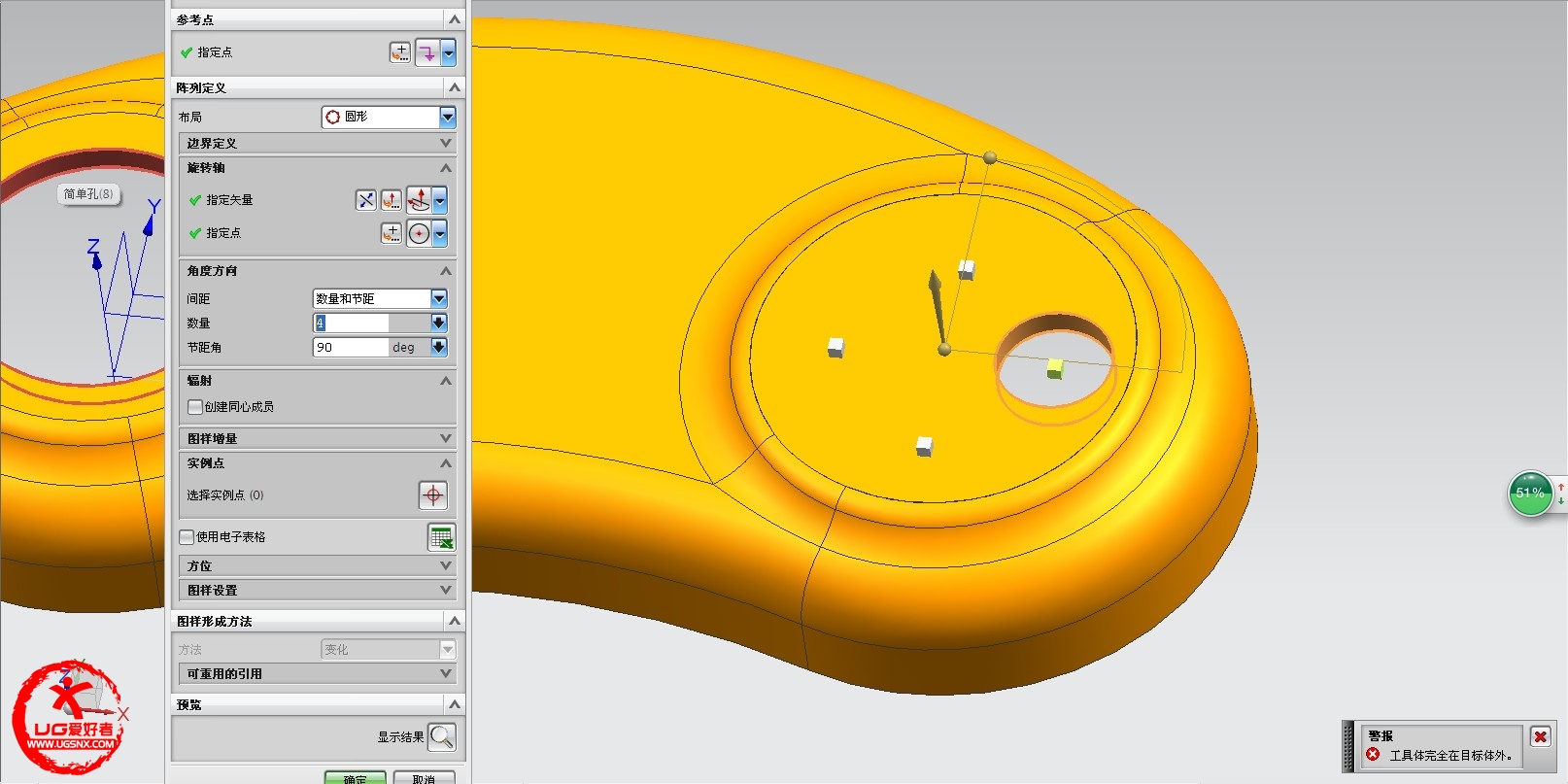
Task: Collapse the 实例点 section
Action: (x=446, y=463)
